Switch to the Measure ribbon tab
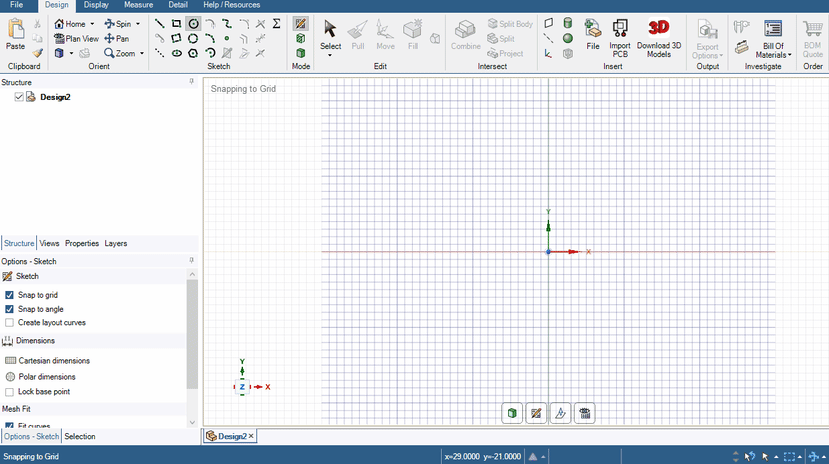Image resolution: width=829 pixels, height=464 pixels. [139, 5]
